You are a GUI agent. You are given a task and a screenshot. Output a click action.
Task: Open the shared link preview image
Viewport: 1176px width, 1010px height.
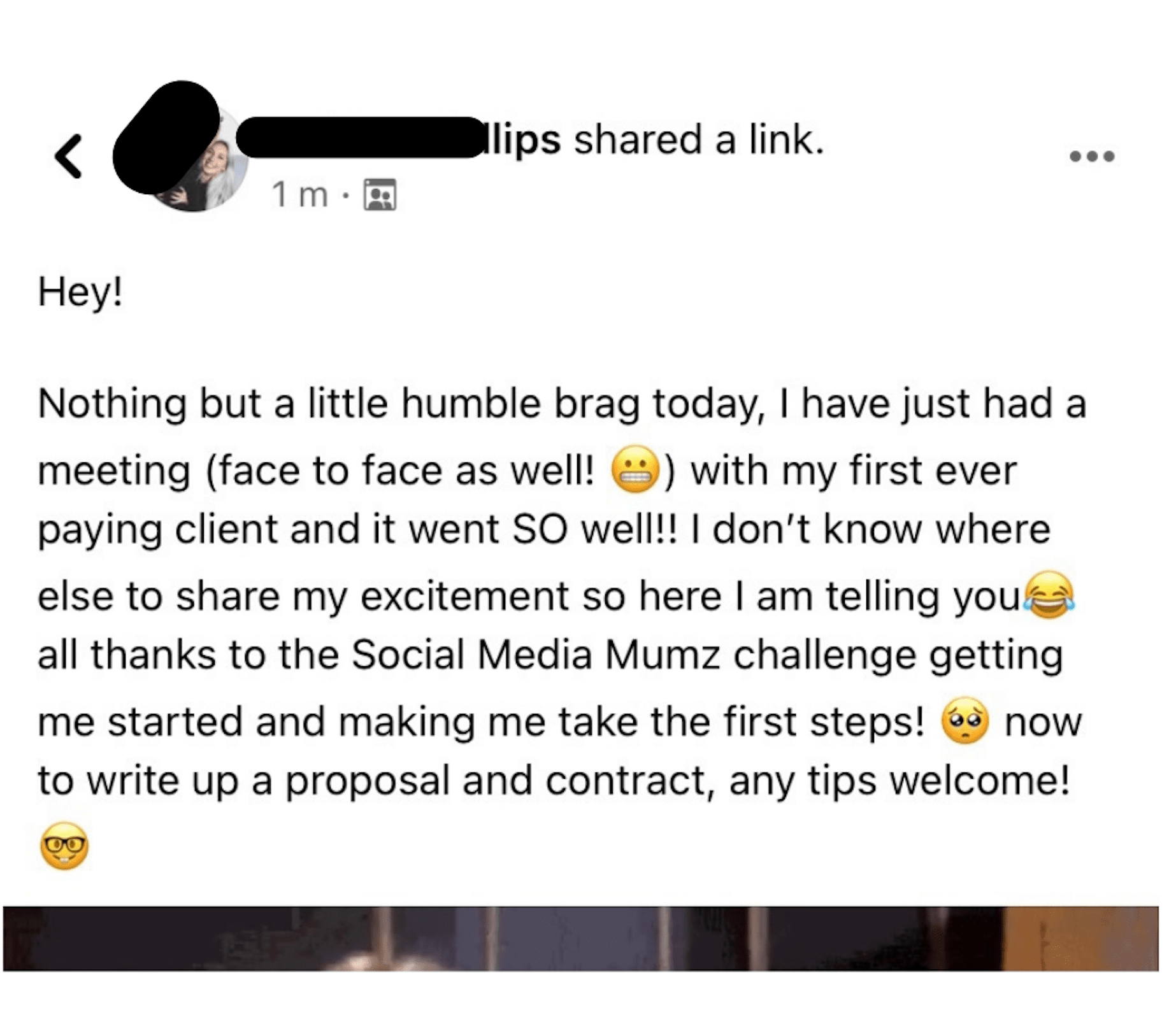(580, 938)
